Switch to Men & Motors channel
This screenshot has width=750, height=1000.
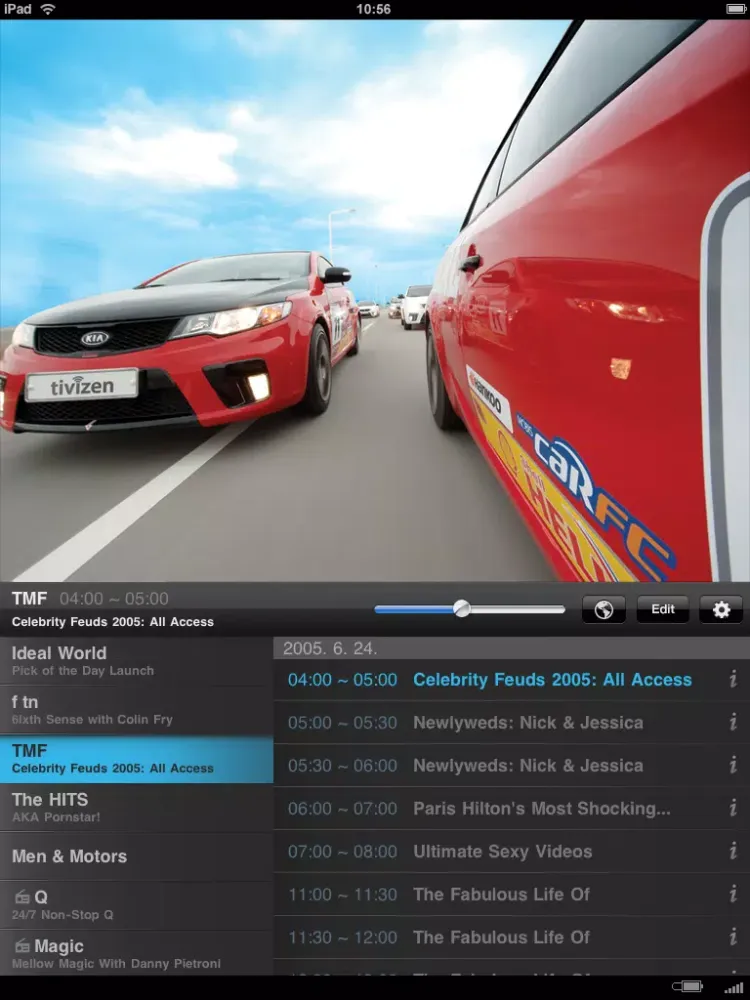[136, 856]
